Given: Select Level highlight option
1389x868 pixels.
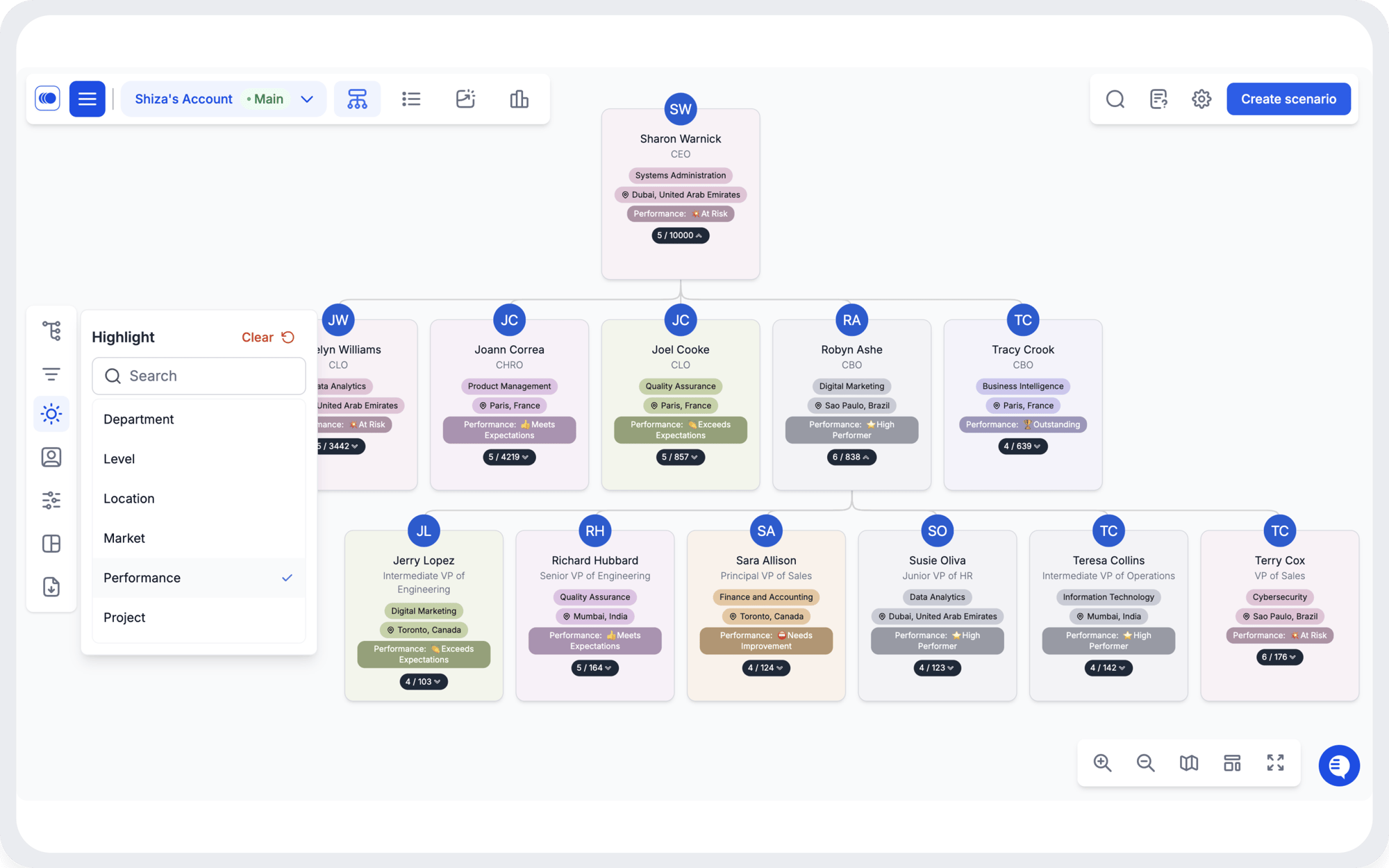Looking at the screenshot, I should pos(199,459).
